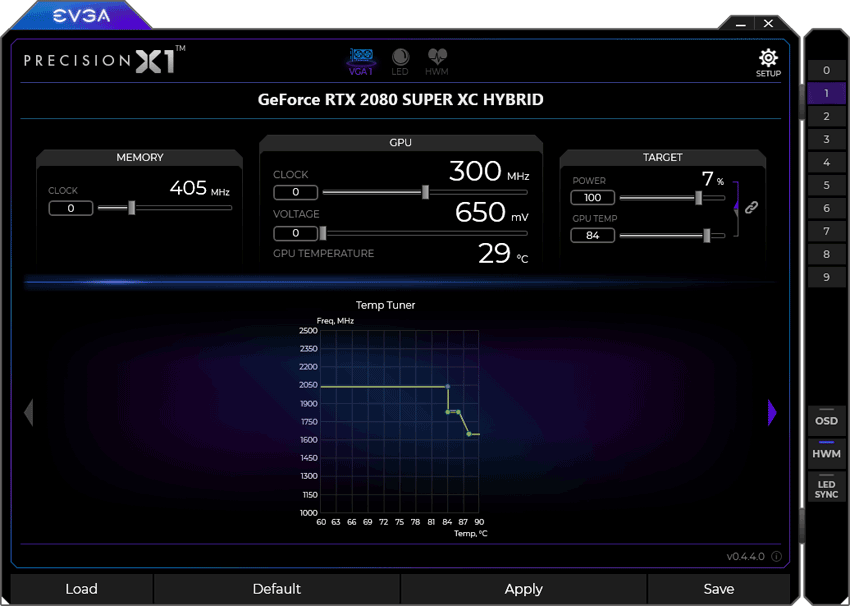Click the 650 mV voltage reading
The height and width of the screenshot is (606, 850).
point(492,212)
